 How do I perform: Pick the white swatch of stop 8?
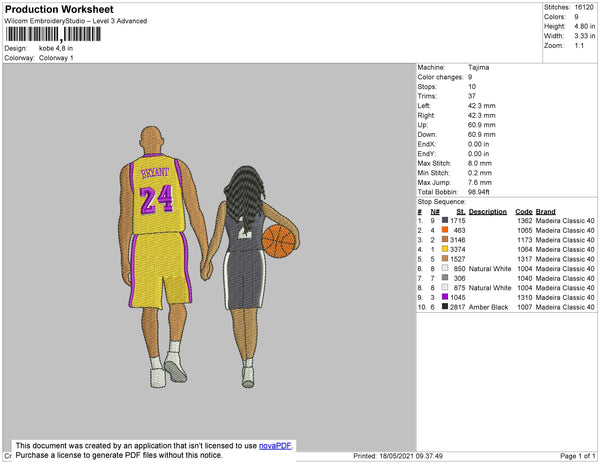(x=445, y=287)
